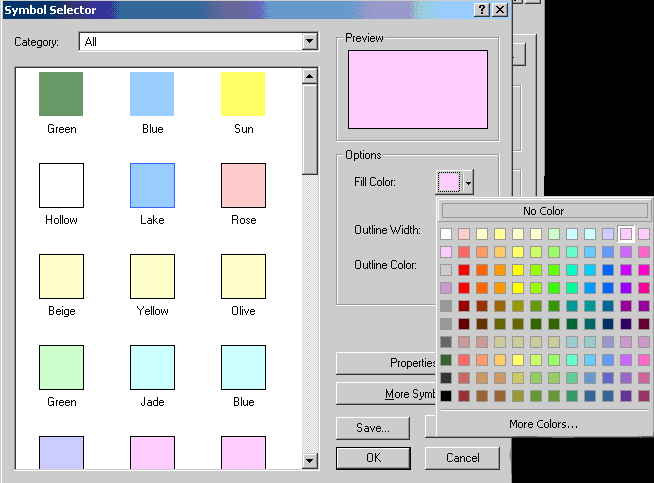Select the unlabeled lavender symbol in bottom row

[61, 453]
